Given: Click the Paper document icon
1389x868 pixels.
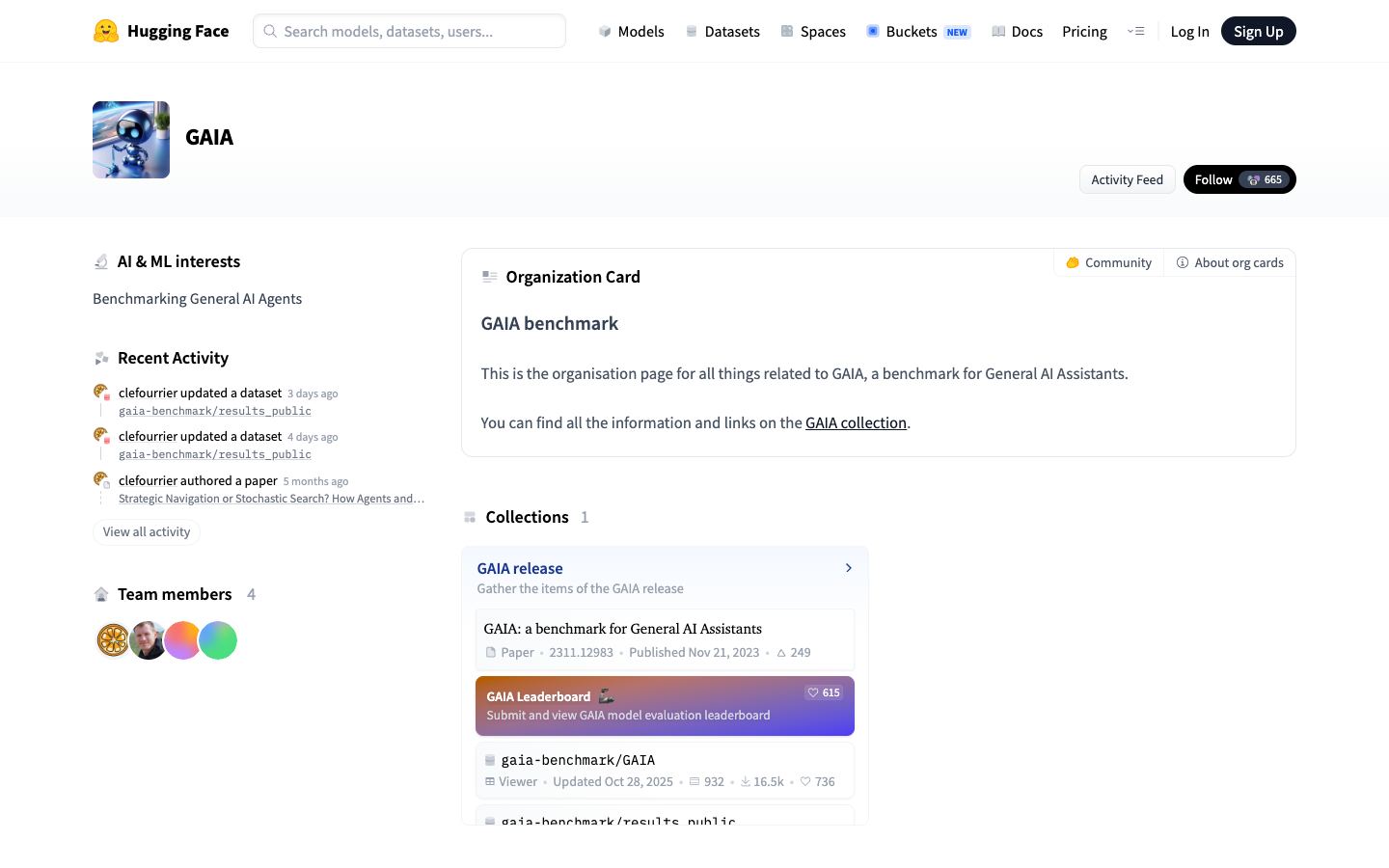Looking at the screenshot, I should (490, 653).
